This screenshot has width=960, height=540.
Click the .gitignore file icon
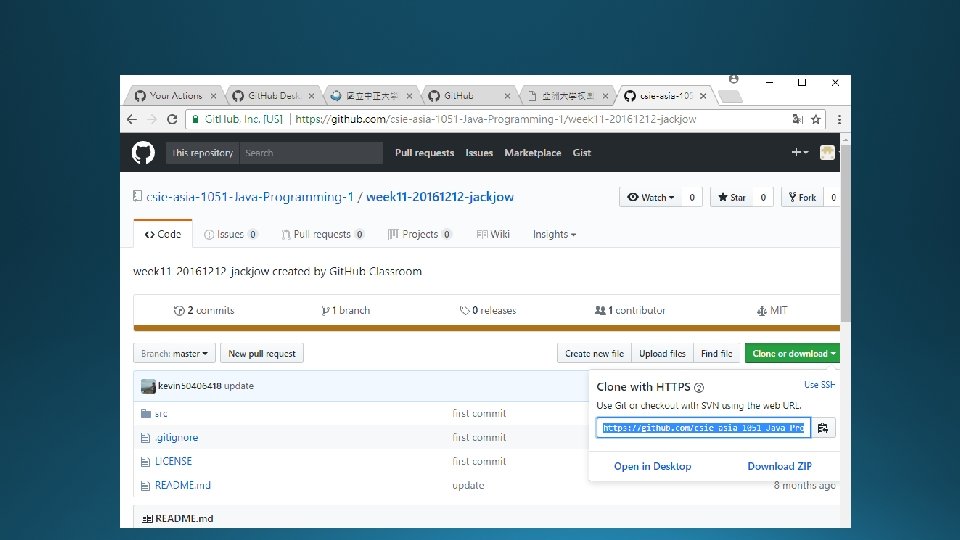[x=145, y=438]
